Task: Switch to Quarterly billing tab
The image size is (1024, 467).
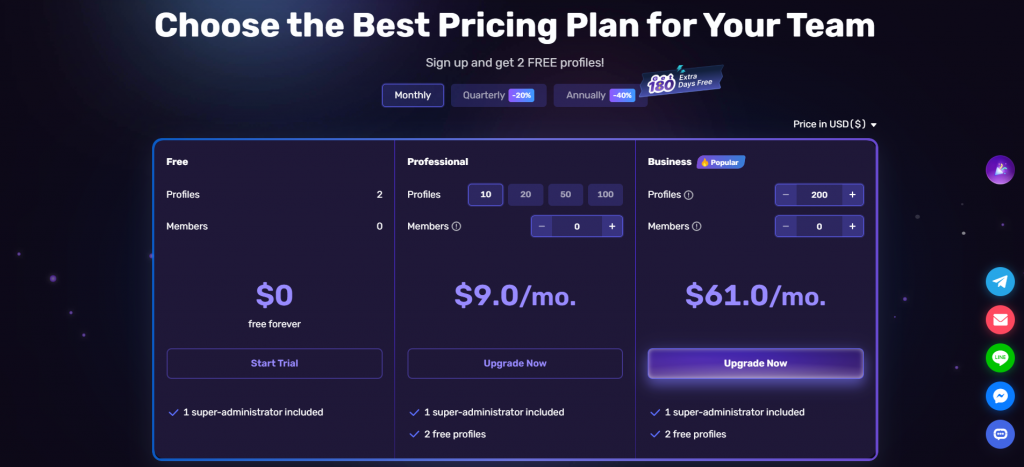Action: (498, 95)
